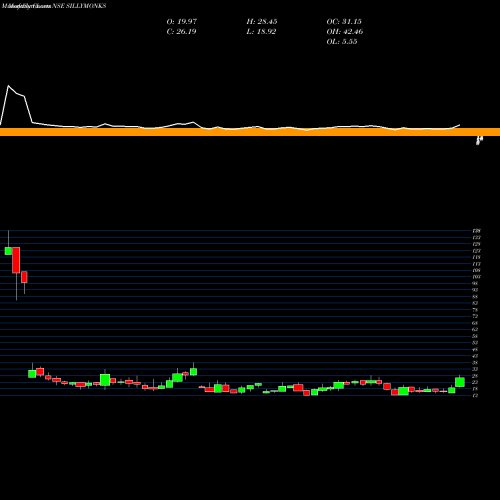Click the latest green candle at chart's right end
This screenshot has width=500, height=500.
[460, 382]
